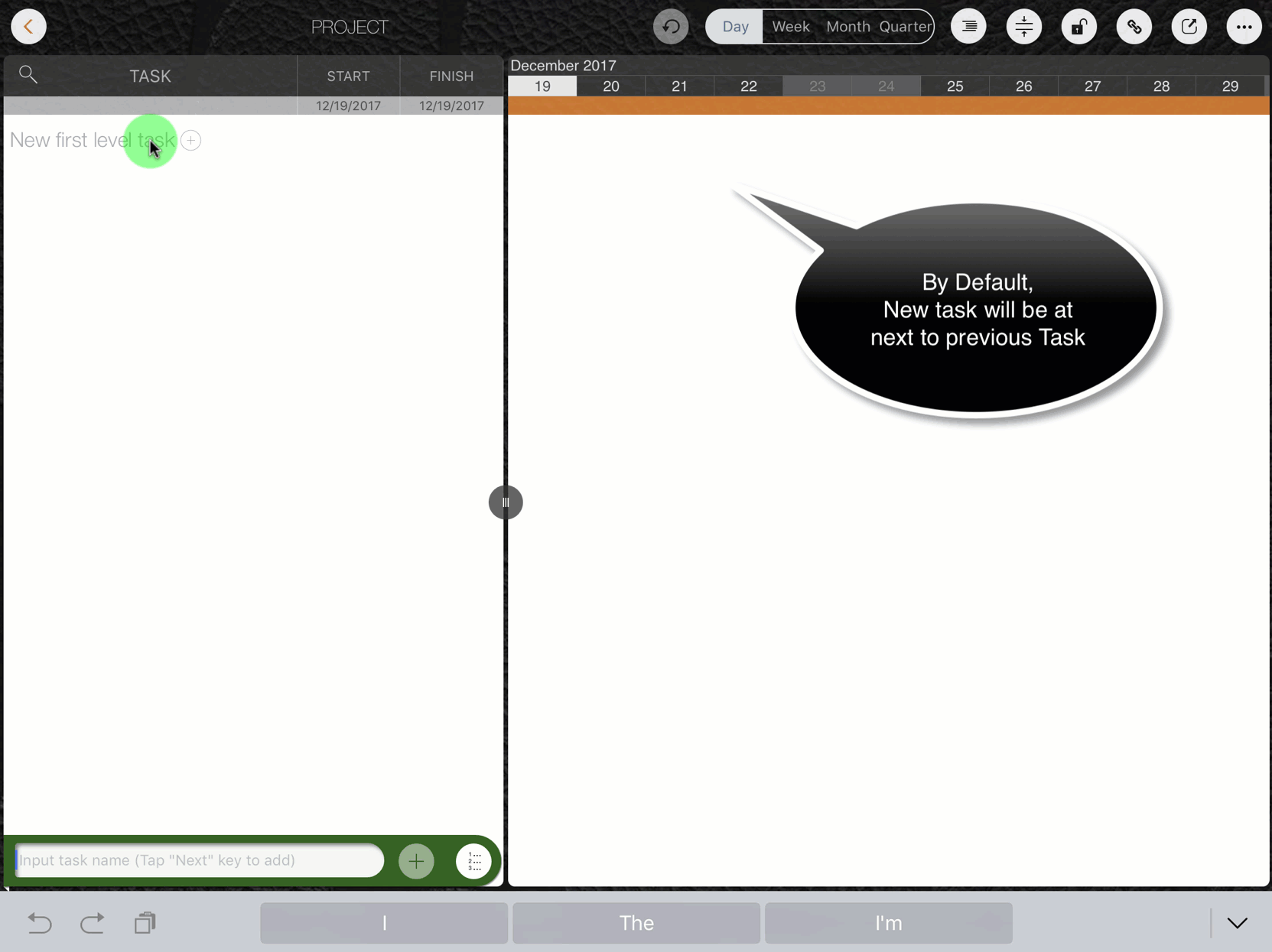
Task: Click the search magnifier icon
Action: [x=28, y=74]
